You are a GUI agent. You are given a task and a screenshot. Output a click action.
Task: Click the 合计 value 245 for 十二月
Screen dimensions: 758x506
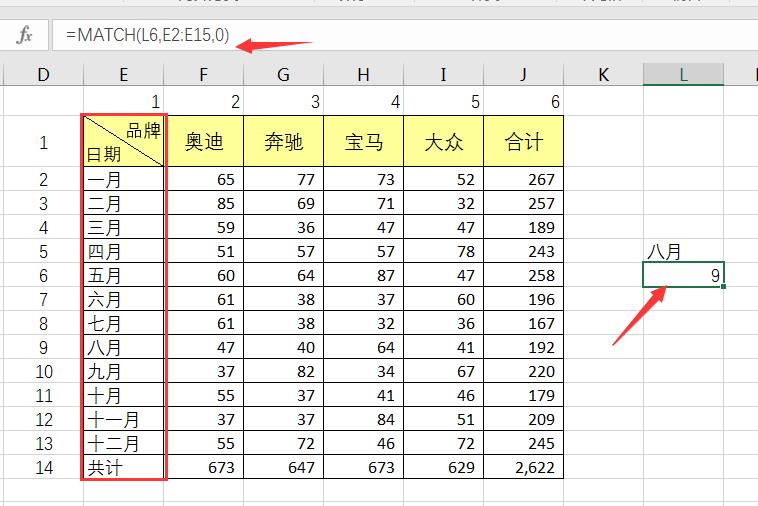(x=524, y=443)
